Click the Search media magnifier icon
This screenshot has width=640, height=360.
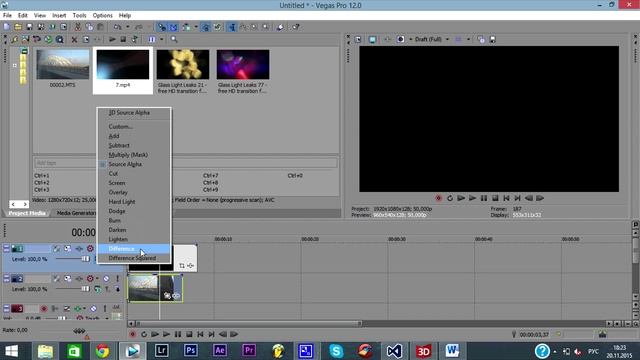coord(174,40)
